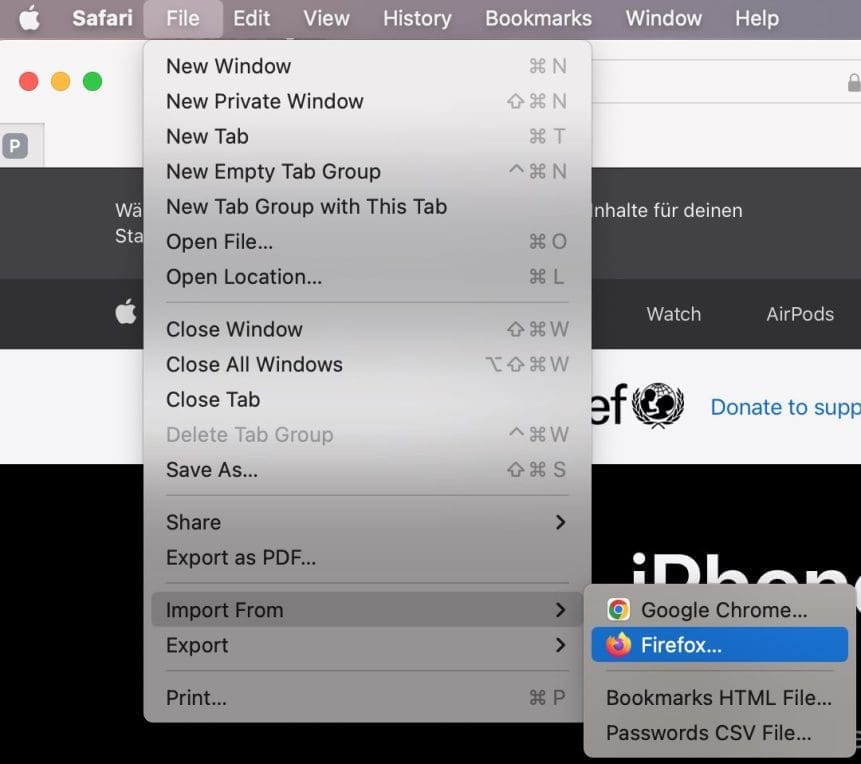Click the Donate to support link
The image size is (861, 764).
(x=784, y=407)
